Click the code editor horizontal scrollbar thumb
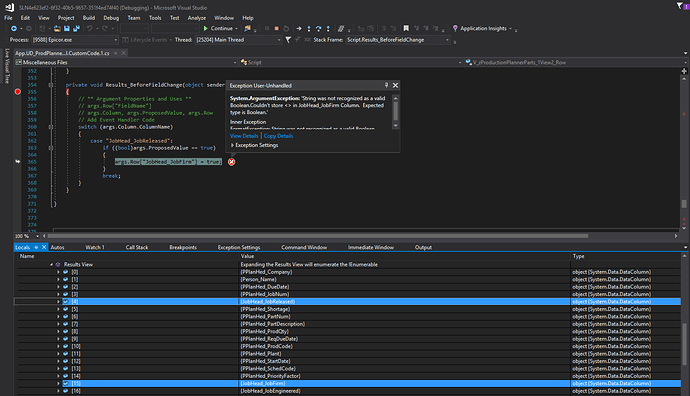The width and height of the screenshot is (690, 396). (x=318, y=236)
